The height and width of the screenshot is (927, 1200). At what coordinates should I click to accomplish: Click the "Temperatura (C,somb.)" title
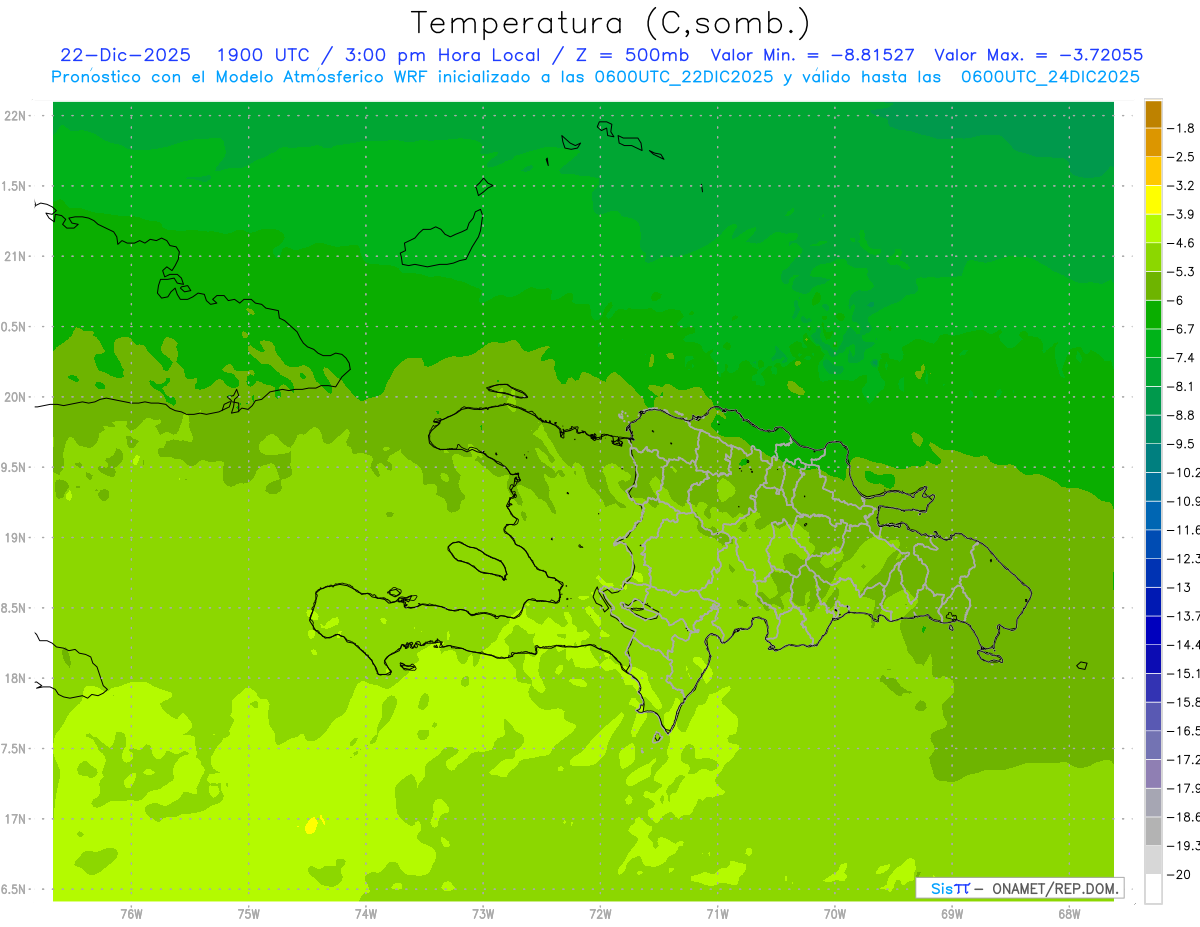coord(610,23)
